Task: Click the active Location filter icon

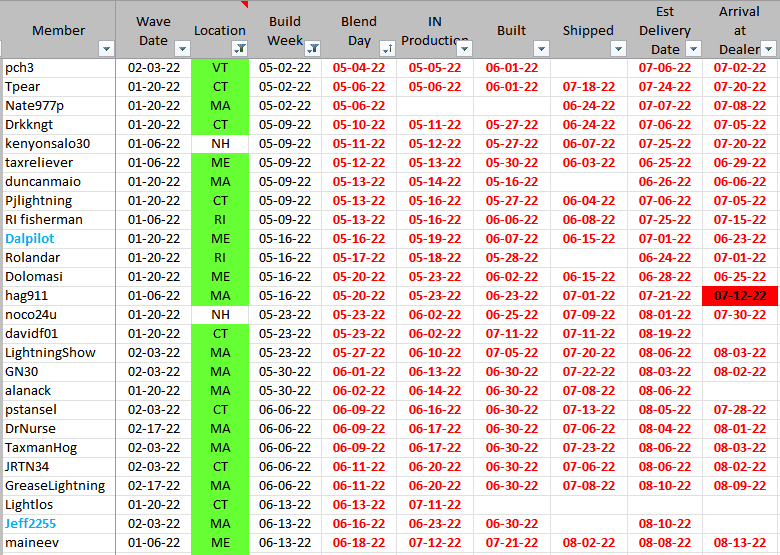Action: point(240,49)
